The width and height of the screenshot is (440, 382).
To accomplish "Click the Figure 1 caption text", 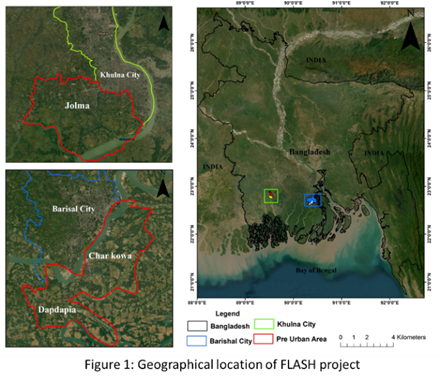I will [222, 364].
